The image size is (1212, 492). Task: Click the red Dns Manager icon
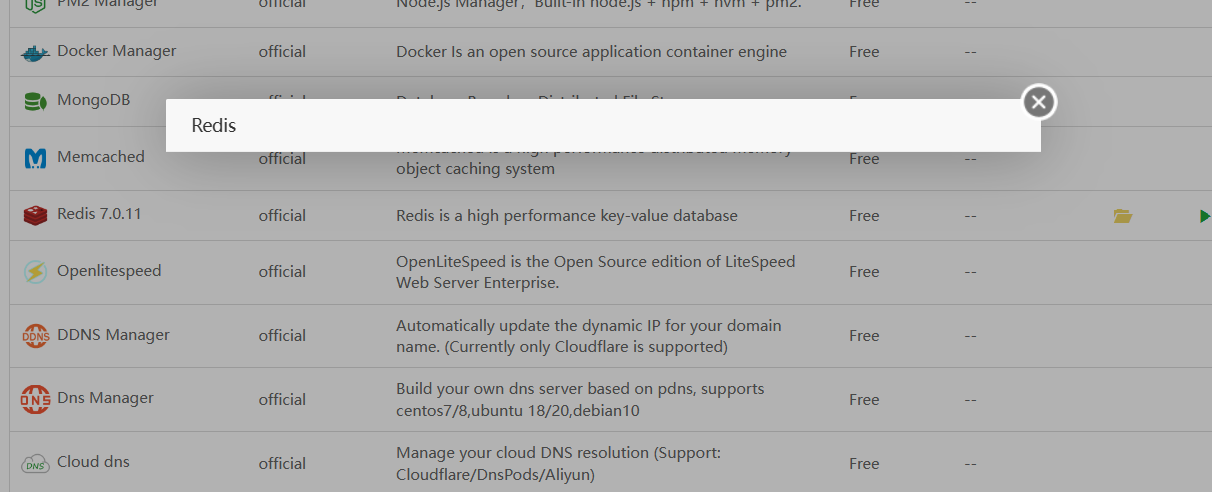click(35, 399)
